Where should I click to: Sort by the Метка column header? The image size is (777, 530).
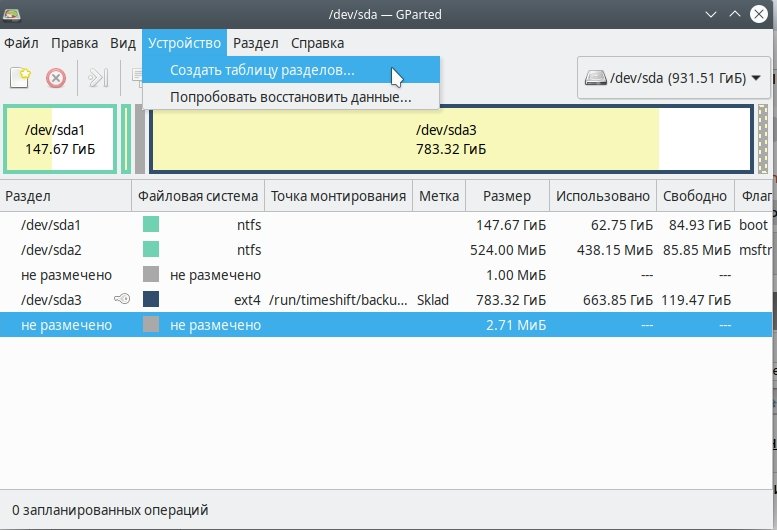[x=439, y=196]
